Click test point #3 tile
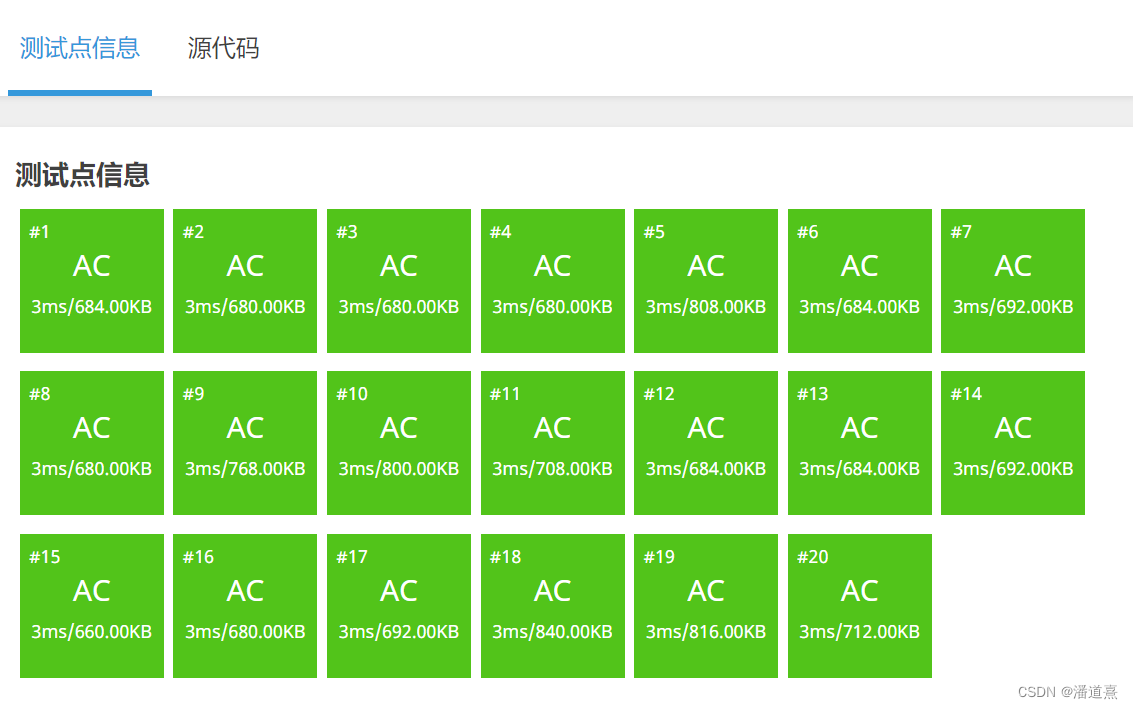 (399, 281)
